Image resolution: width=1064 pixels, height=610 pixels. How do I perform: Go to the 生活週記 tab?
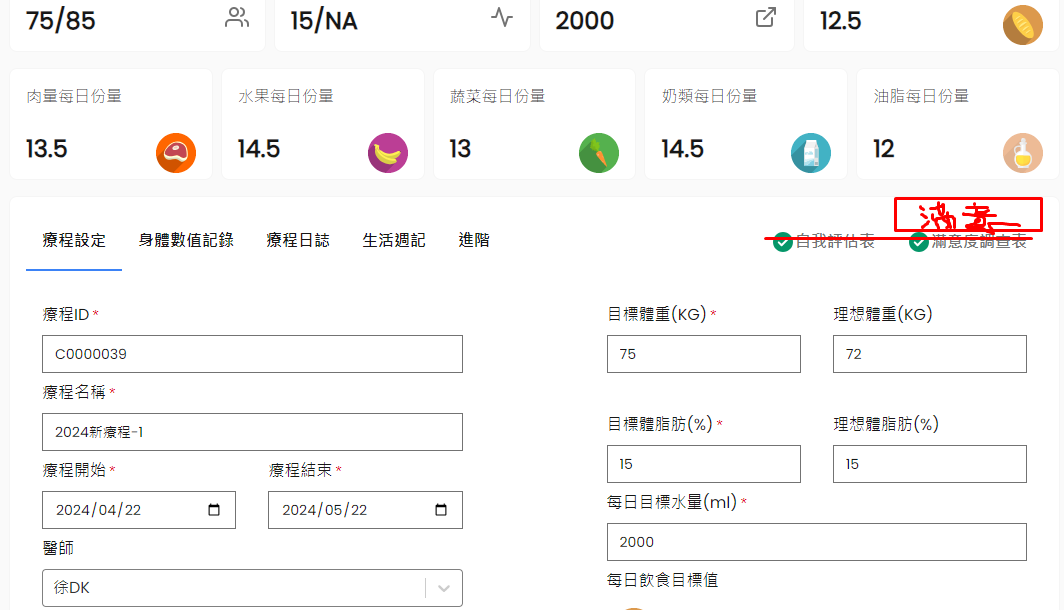point(394,240)
